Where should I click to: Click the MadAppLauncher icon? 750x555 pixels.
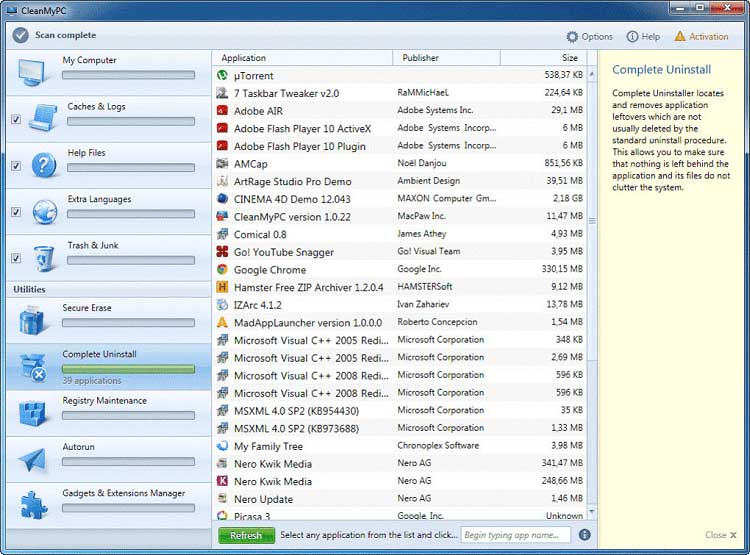(x=222, y=322)
